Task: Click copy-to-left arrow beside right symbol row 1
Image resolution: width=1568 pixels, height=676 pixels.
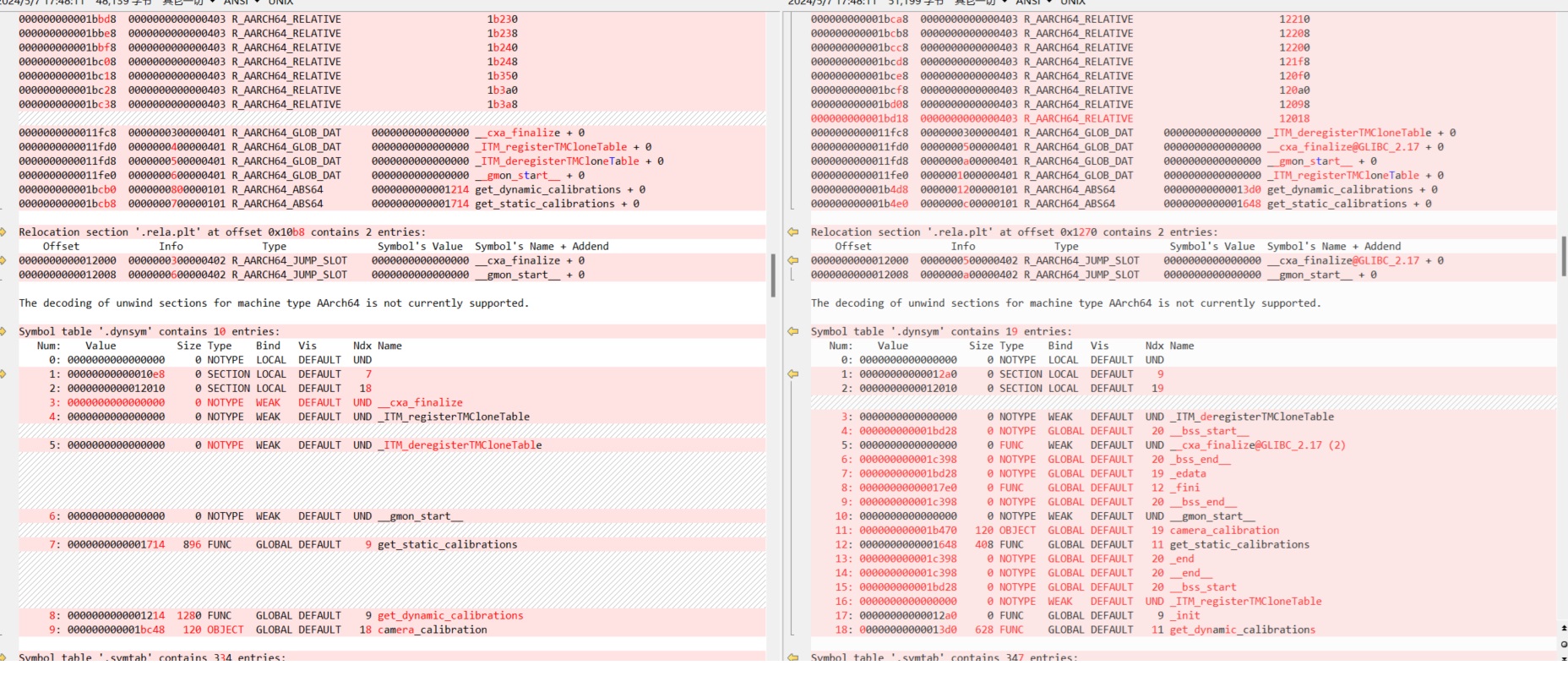Action: [x=792, y=373]
